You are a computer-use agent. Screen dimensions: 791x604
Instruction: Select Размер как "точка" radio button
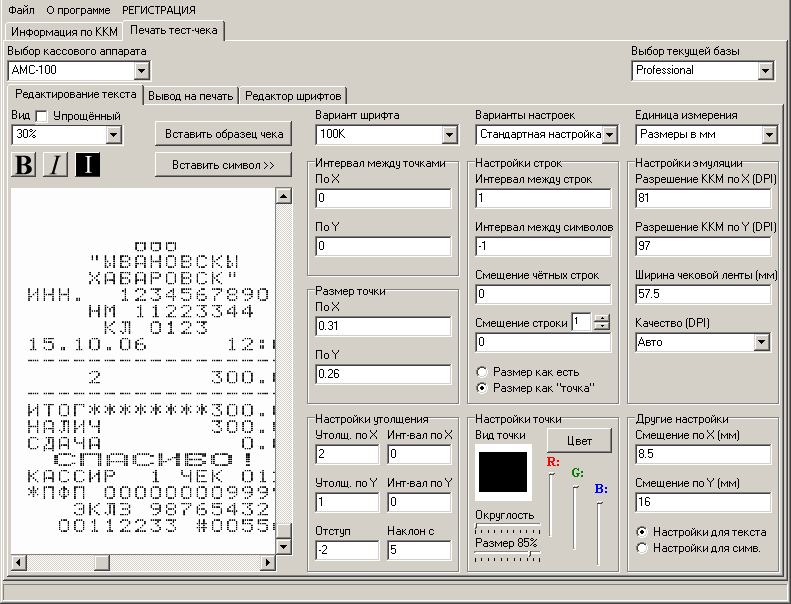[x=484, y=388]
